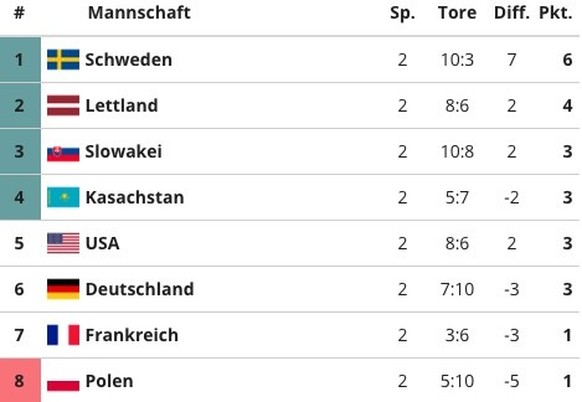Image resolution: width=582 pixels, height=402 pixels.
Task: Sort by the Tore column header
Action: (457, 13)
